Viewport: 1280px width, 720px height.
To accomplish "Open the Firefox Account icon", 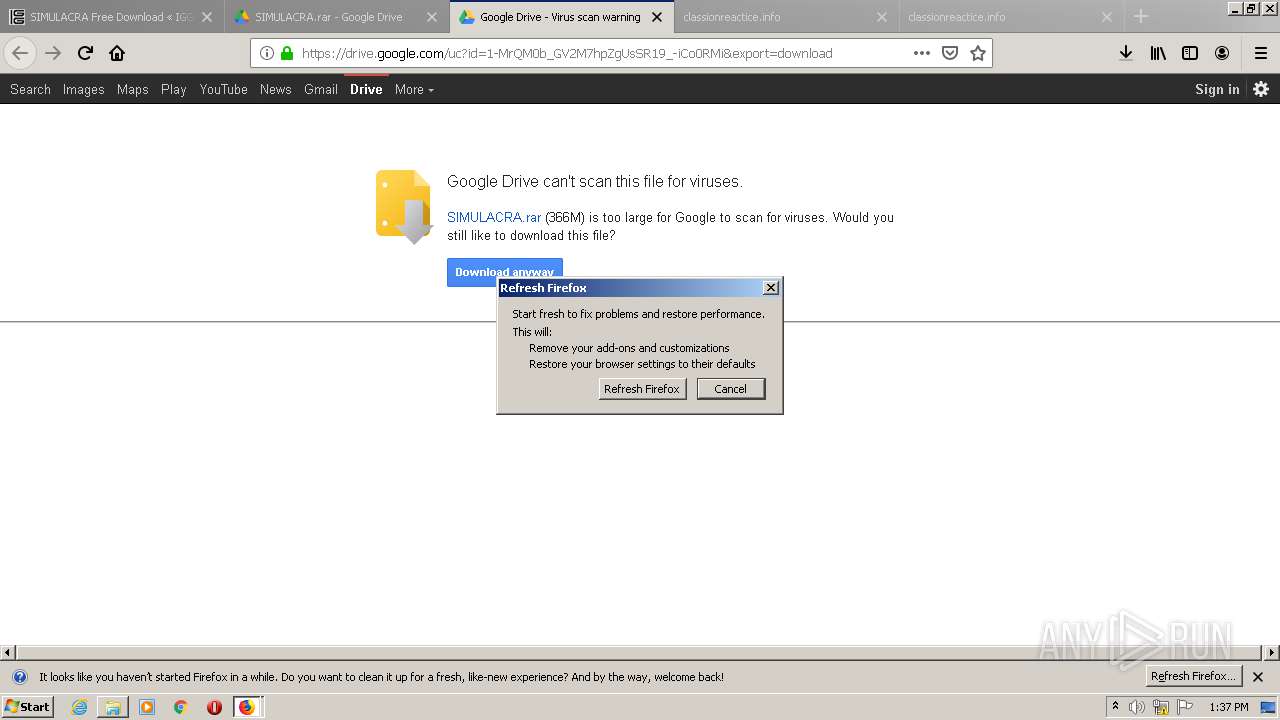I will (1222, 53).
